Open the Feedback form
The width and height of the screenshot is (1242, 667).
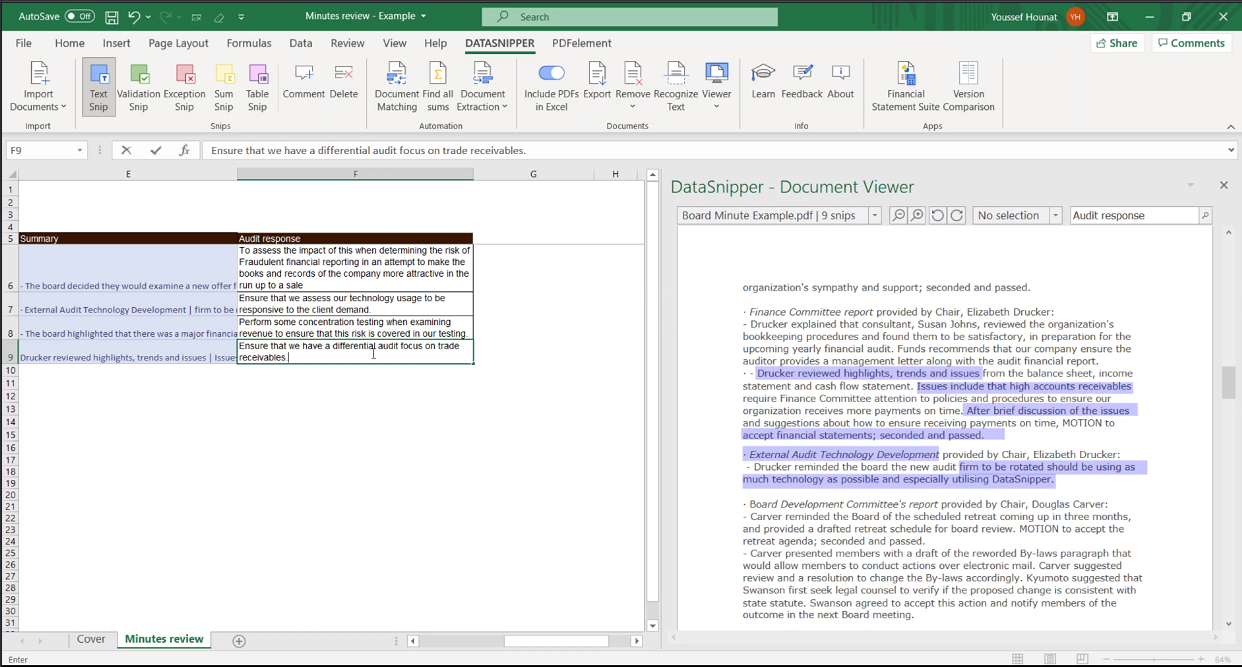point(802,81)
